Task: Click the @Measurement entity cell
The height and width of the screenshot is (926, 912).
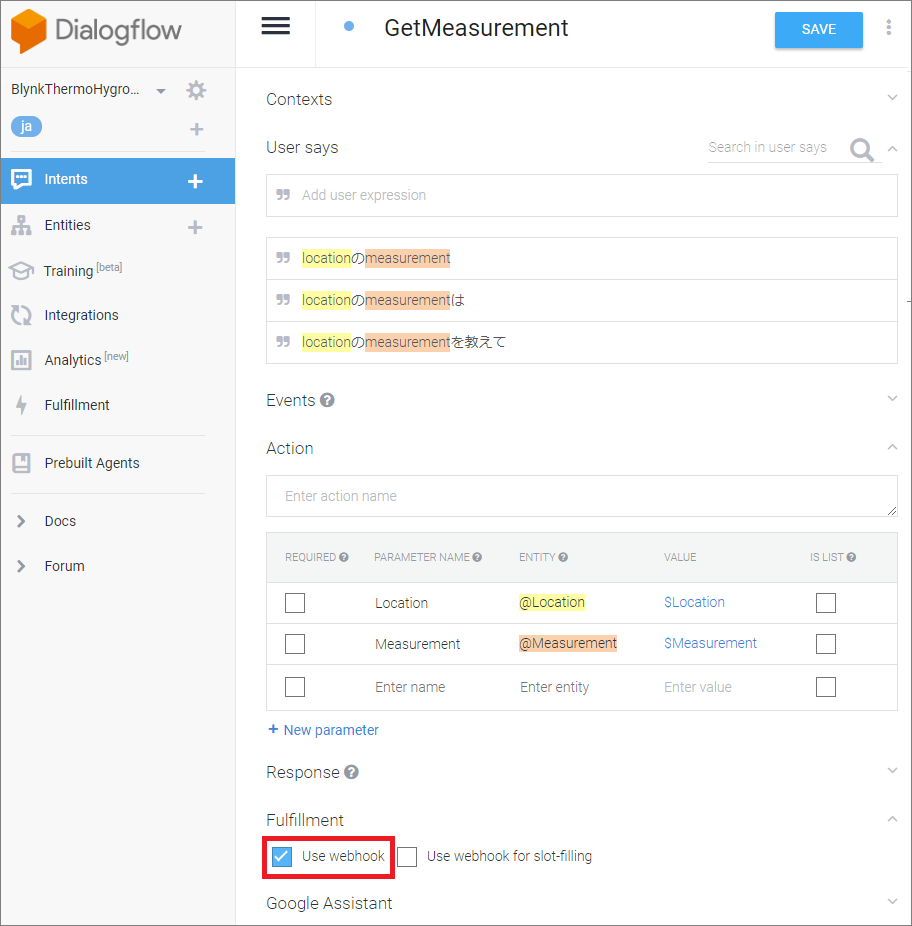Action: tap(568, 643)
